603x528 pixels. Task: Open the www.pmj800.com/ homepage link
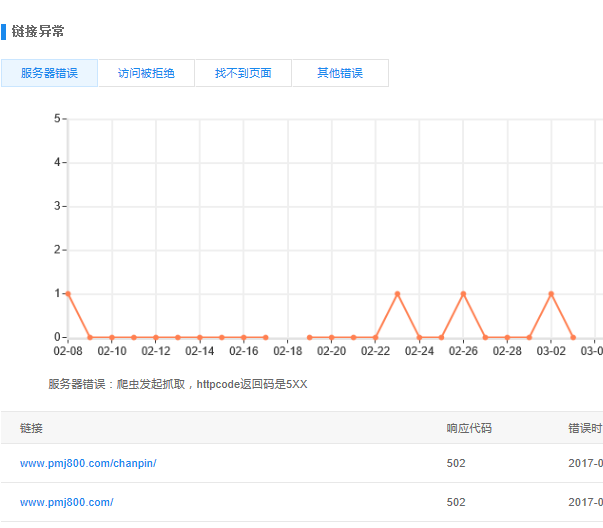[66, 502]
